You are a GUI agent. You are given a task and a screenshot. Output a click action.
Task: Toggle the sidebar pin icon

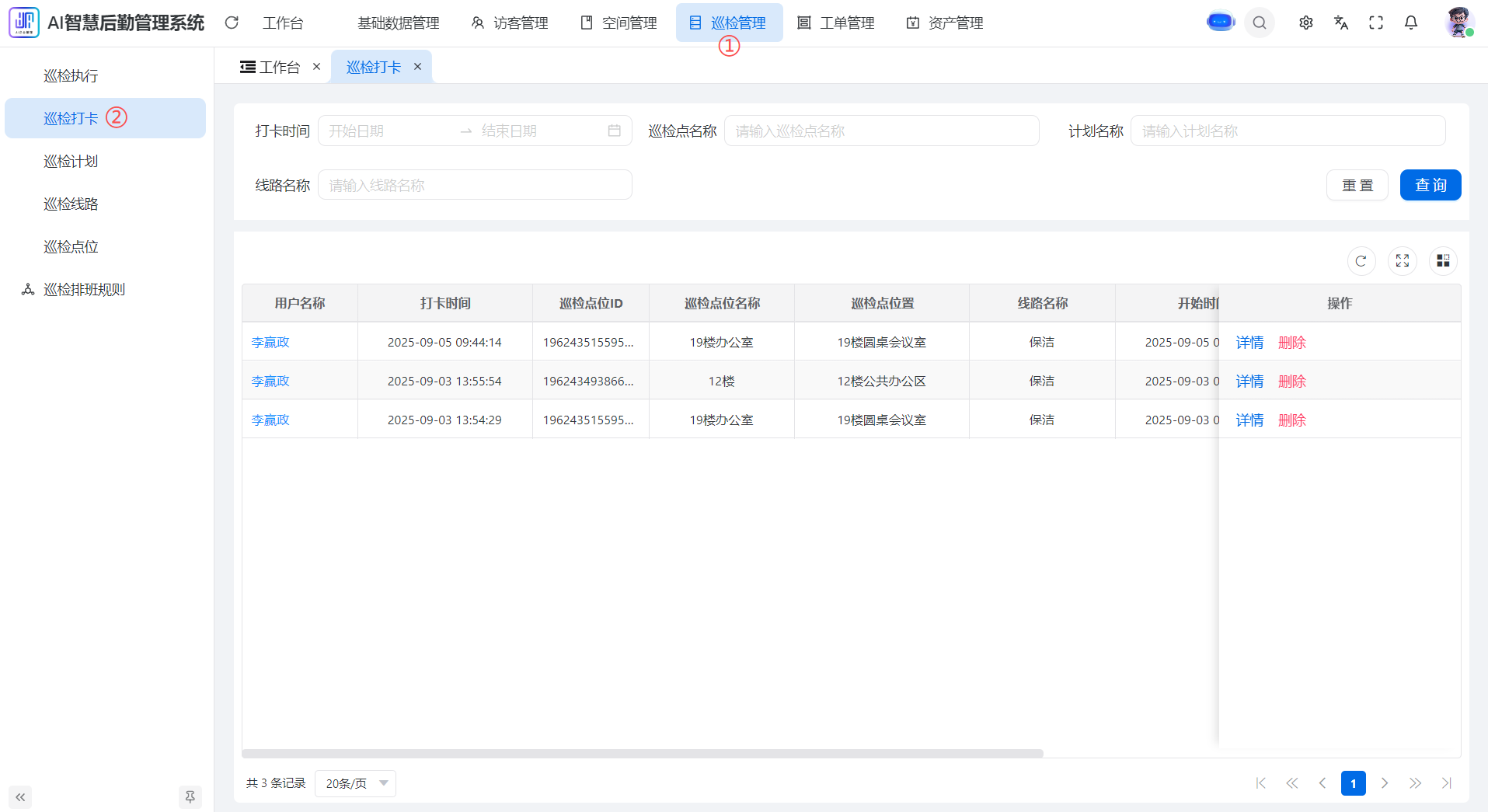pyautogui.click(x=190, y=796)
